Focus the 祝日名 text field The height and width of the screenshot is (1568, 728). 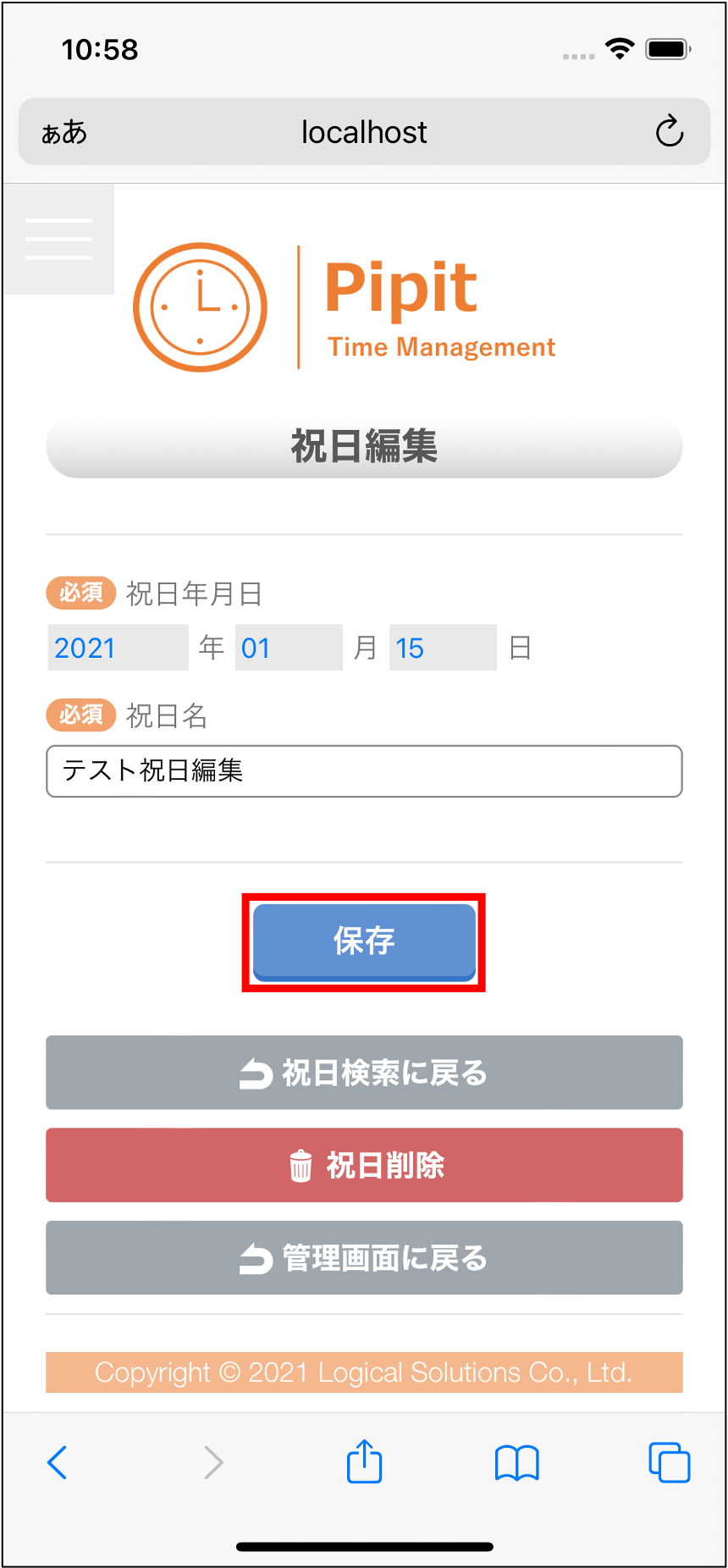364,771
